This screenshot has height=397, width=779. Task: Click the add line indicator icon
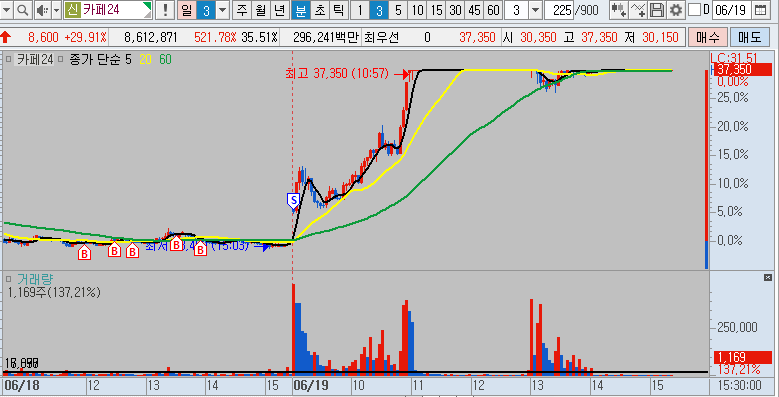tap(638, 10)
